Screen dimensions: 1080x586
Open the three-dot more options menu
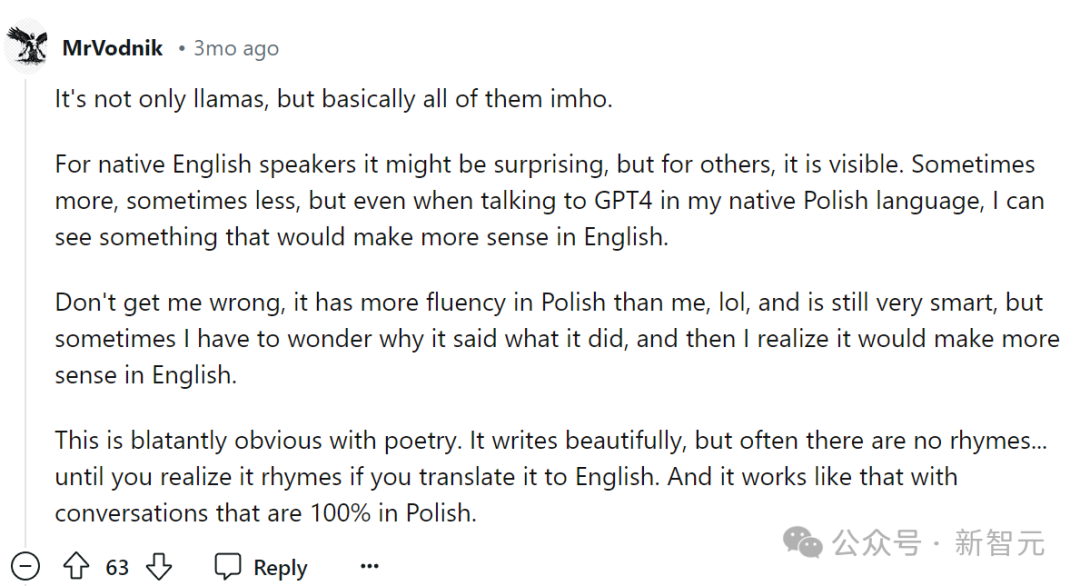click(369, 567)
